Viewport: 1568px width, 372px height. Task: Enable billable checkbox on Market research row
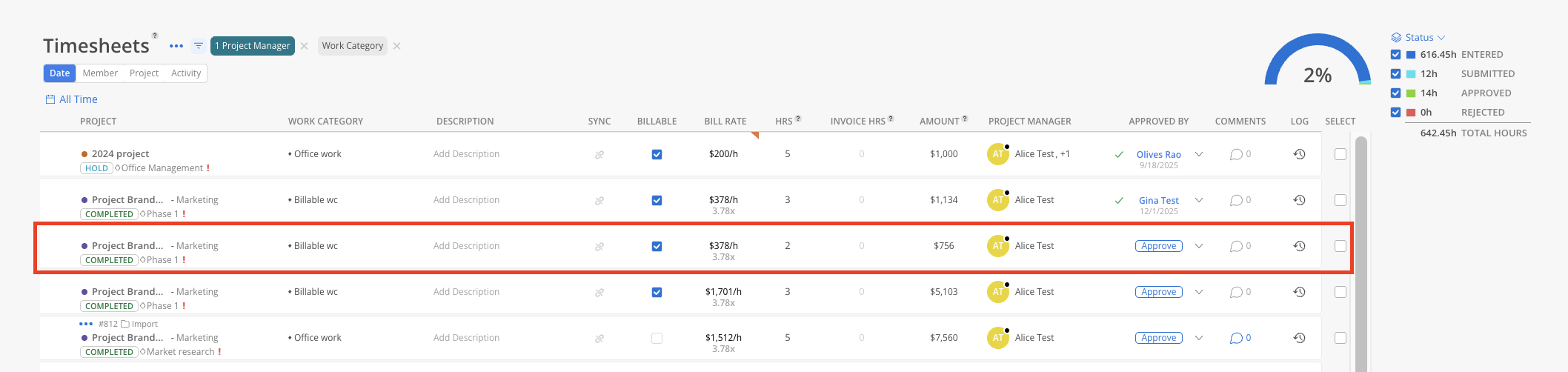pyautogui.click(x=657, y=339)
